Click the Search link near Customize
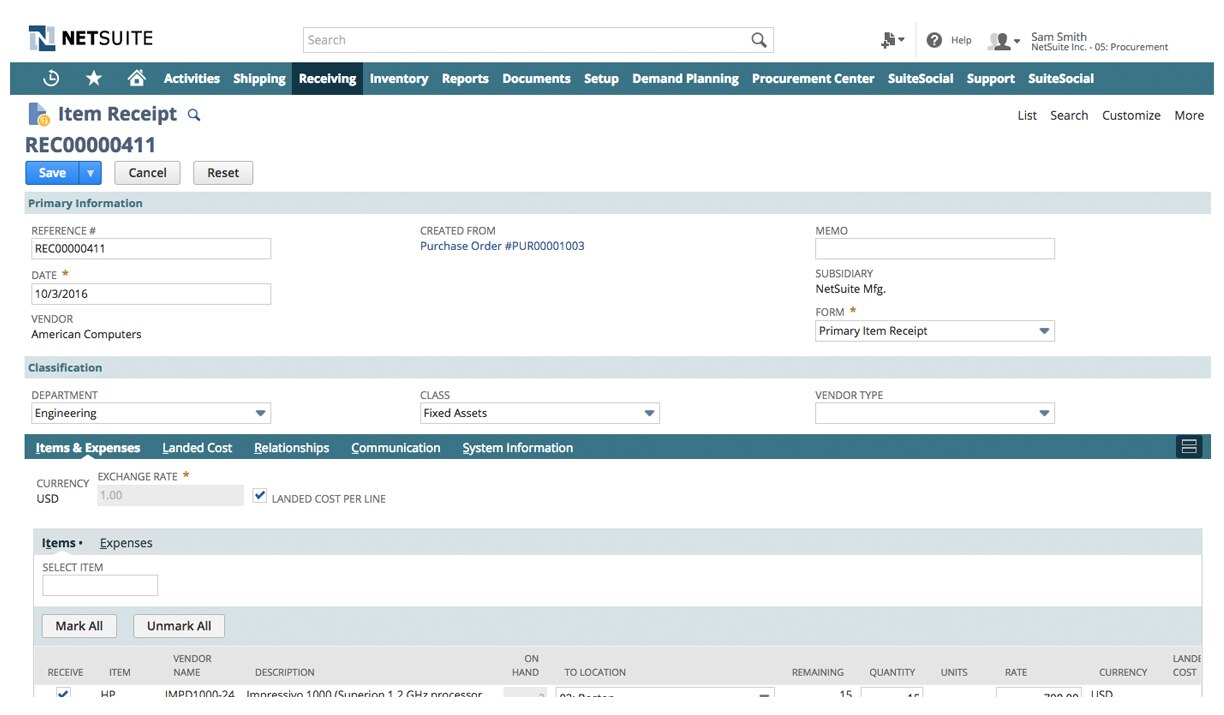The height and width of the screenshot is (715, 1224). [1069, 116]
